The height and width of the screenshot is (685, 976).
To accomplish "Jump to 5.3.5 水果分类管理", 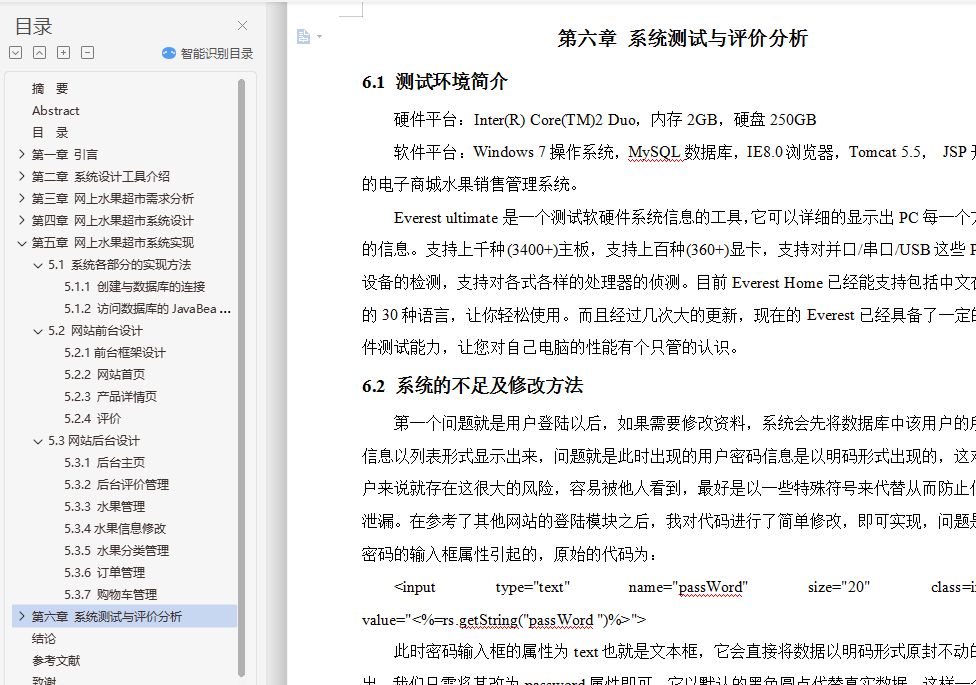I will (116, 550).
